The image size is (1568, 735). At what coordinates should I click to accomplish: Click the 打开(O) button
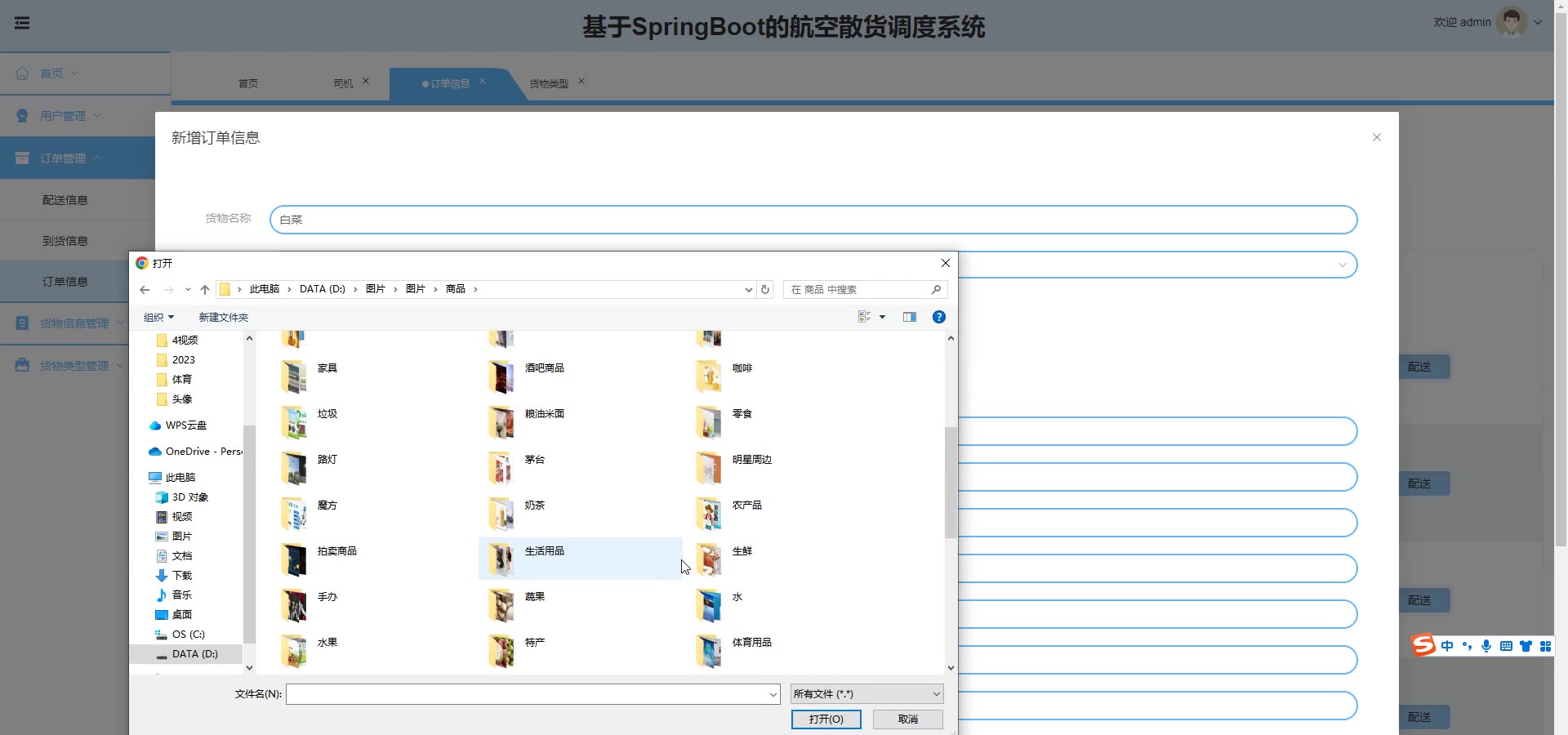[x=826, y=719]
